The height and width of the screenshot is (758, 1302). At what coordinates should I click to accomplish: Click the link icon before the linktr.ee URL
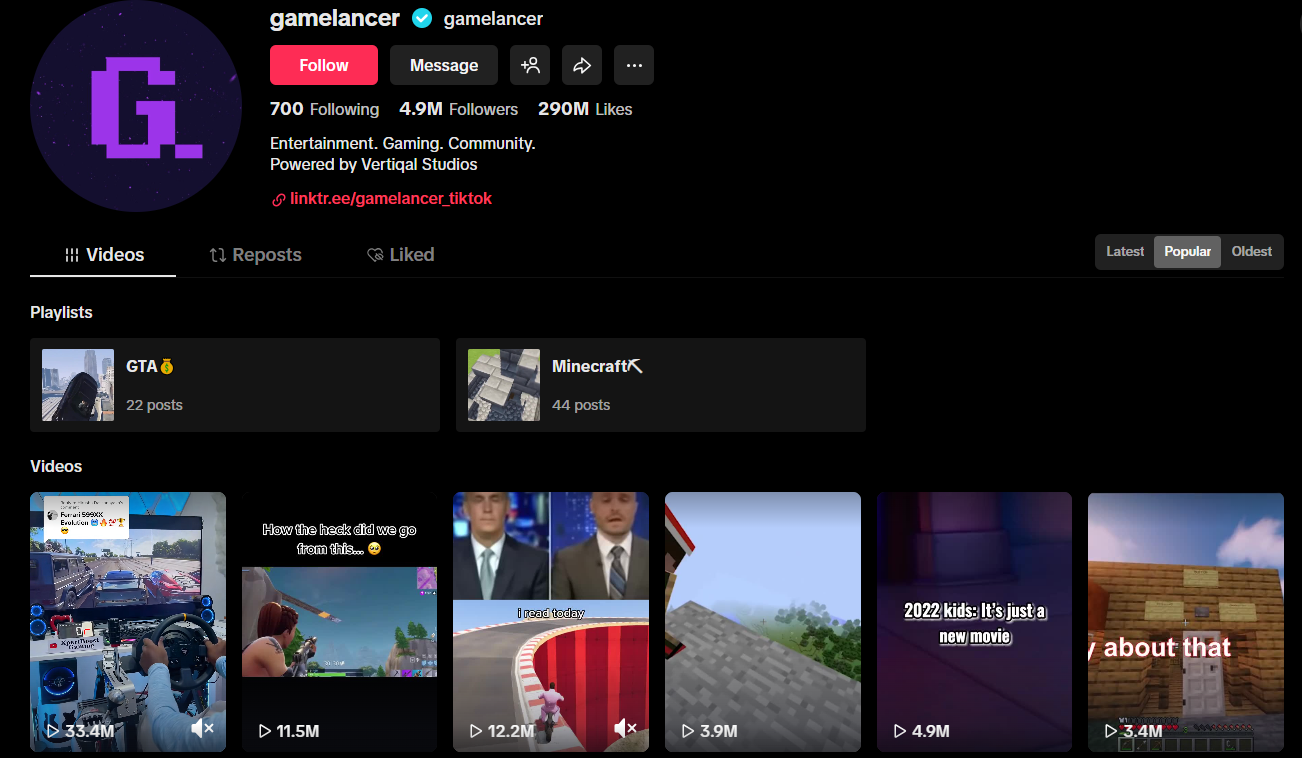[277, 198]
